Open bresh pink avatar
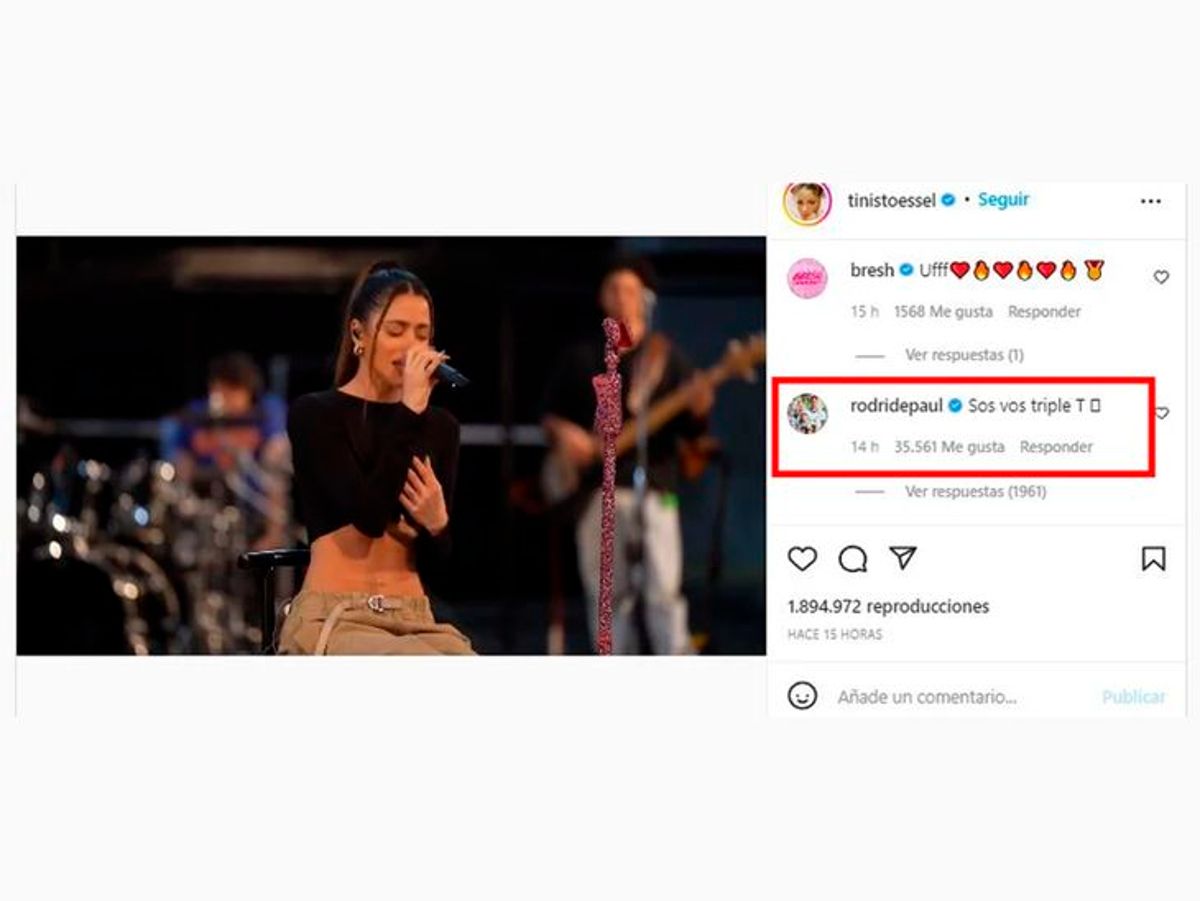Viewport: 1200px width, 901px height. [807, 278]
